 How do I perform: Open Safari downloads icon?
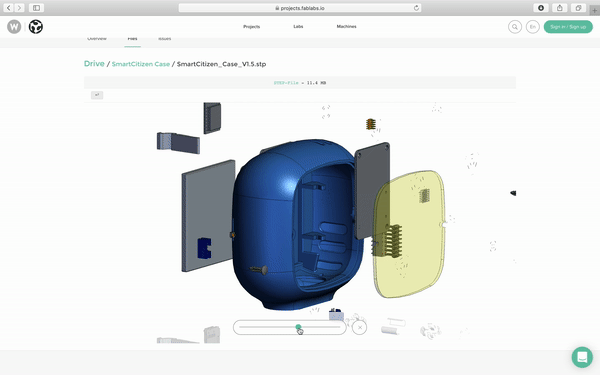(541, 8)
